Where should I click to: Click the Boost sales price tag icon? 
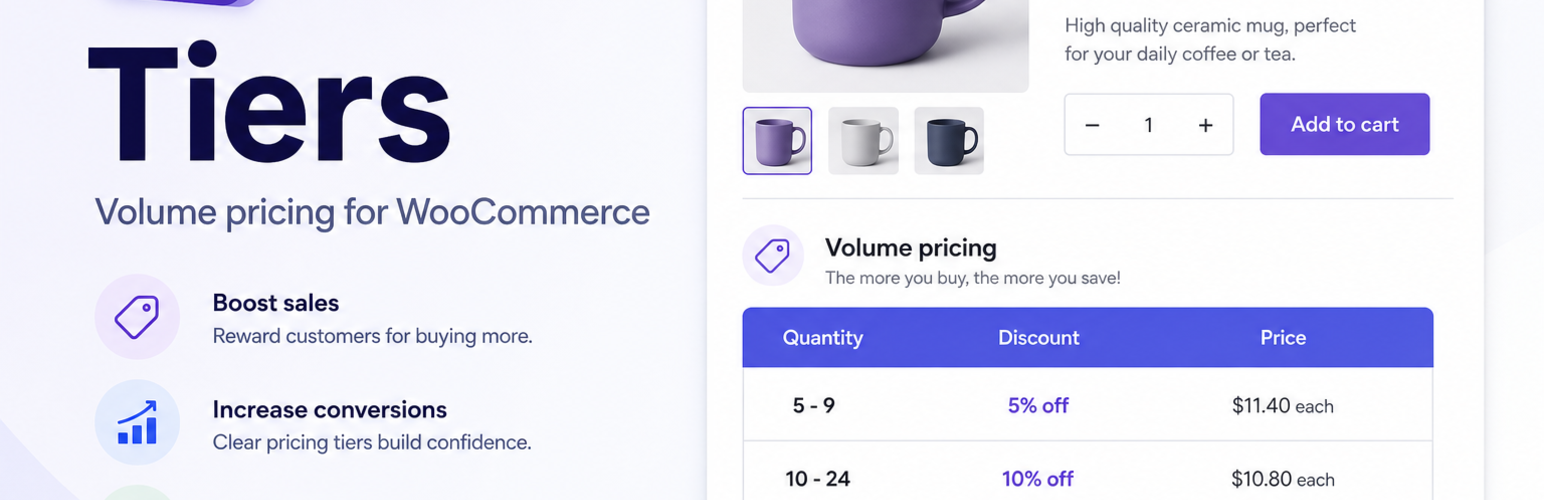[x=137, y=317]
